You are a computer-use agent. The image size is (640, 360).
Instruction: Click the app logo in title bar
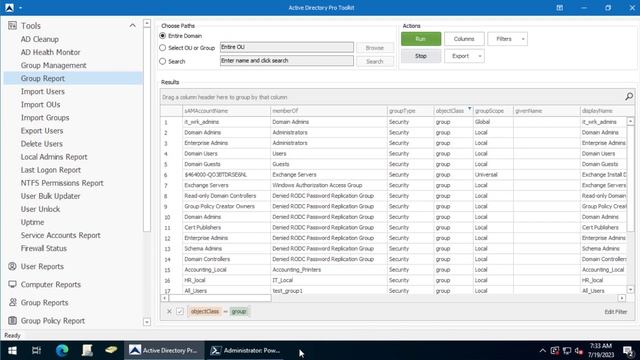coord(9,7)
